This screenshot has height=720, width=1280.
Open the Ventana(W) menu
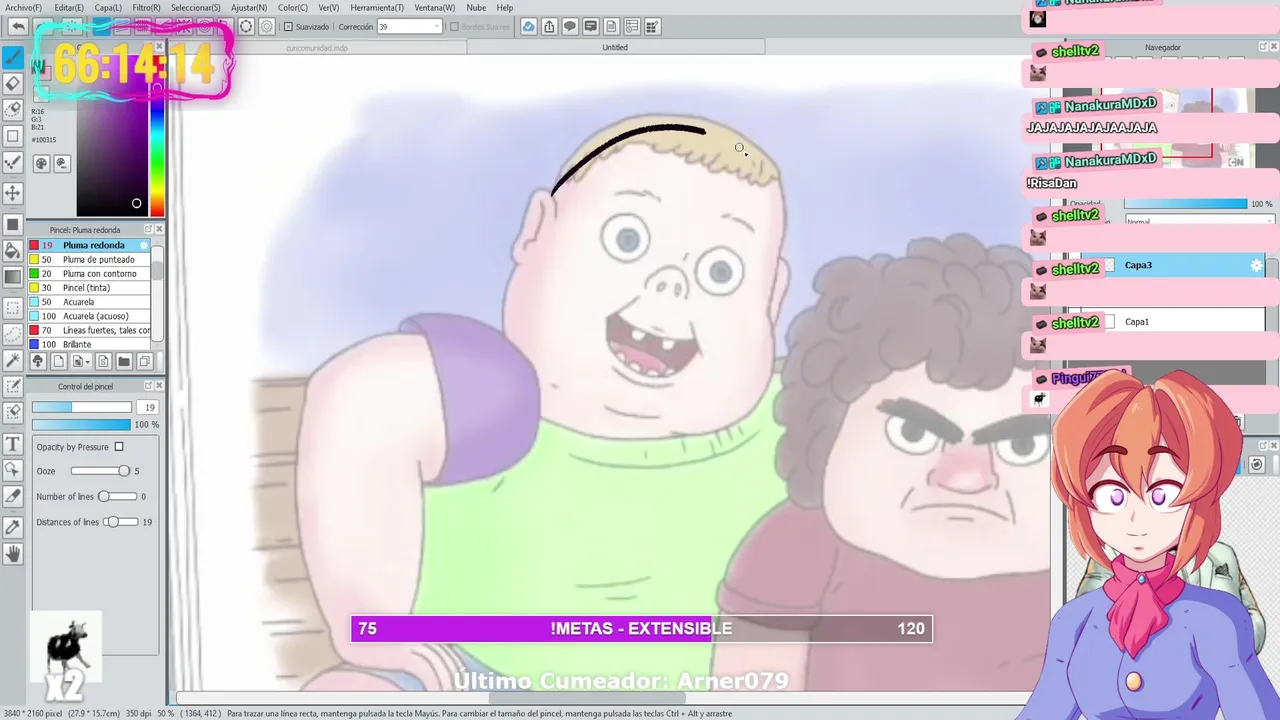point(435,8)
